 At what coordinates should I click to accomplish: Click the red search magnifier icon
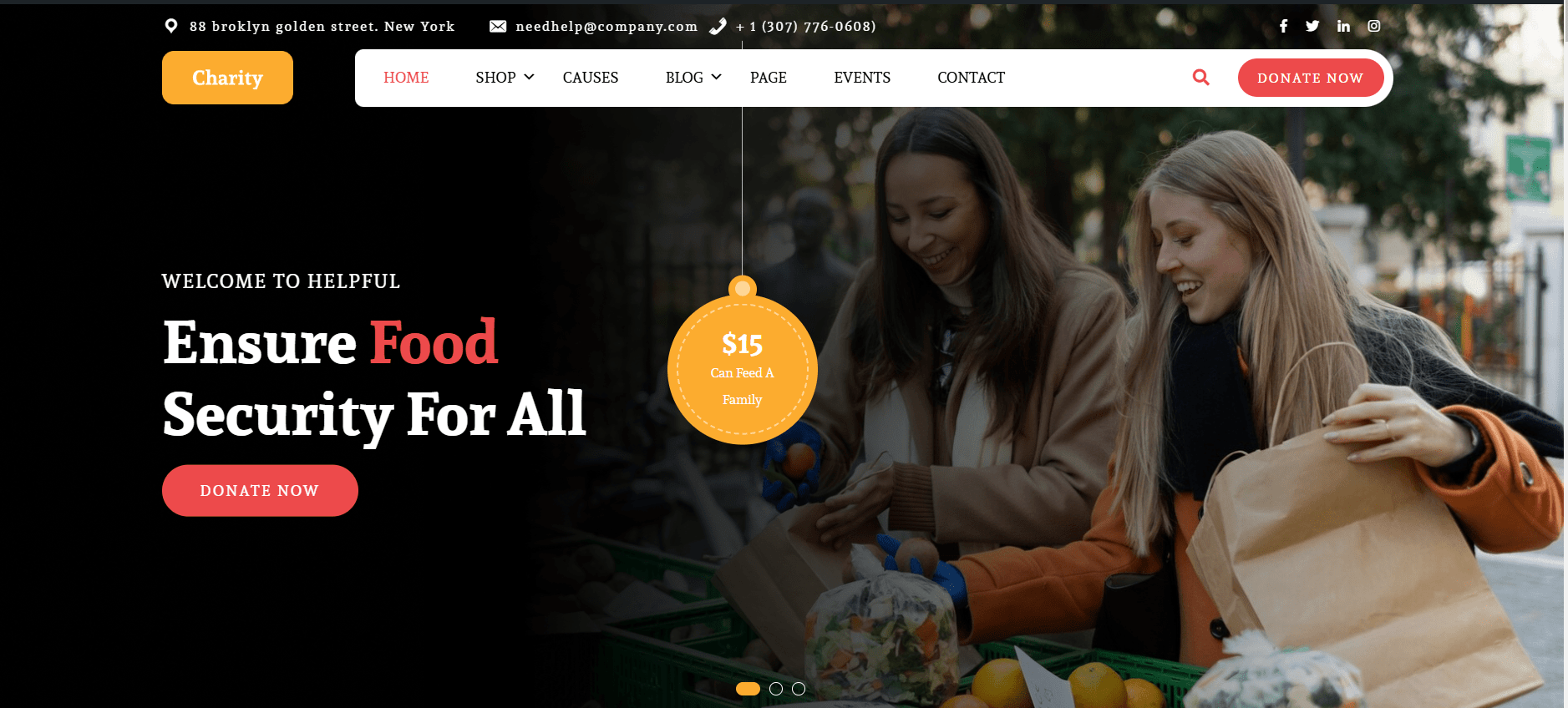(1200, 77)
